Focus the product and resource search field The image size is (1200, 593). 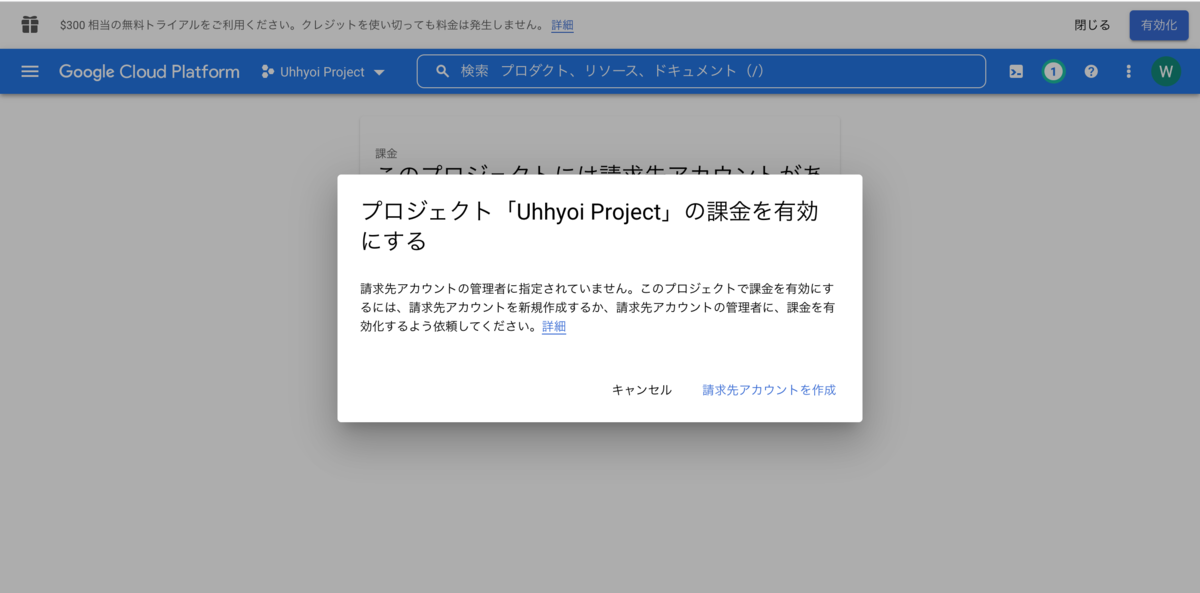click(701, 72)
